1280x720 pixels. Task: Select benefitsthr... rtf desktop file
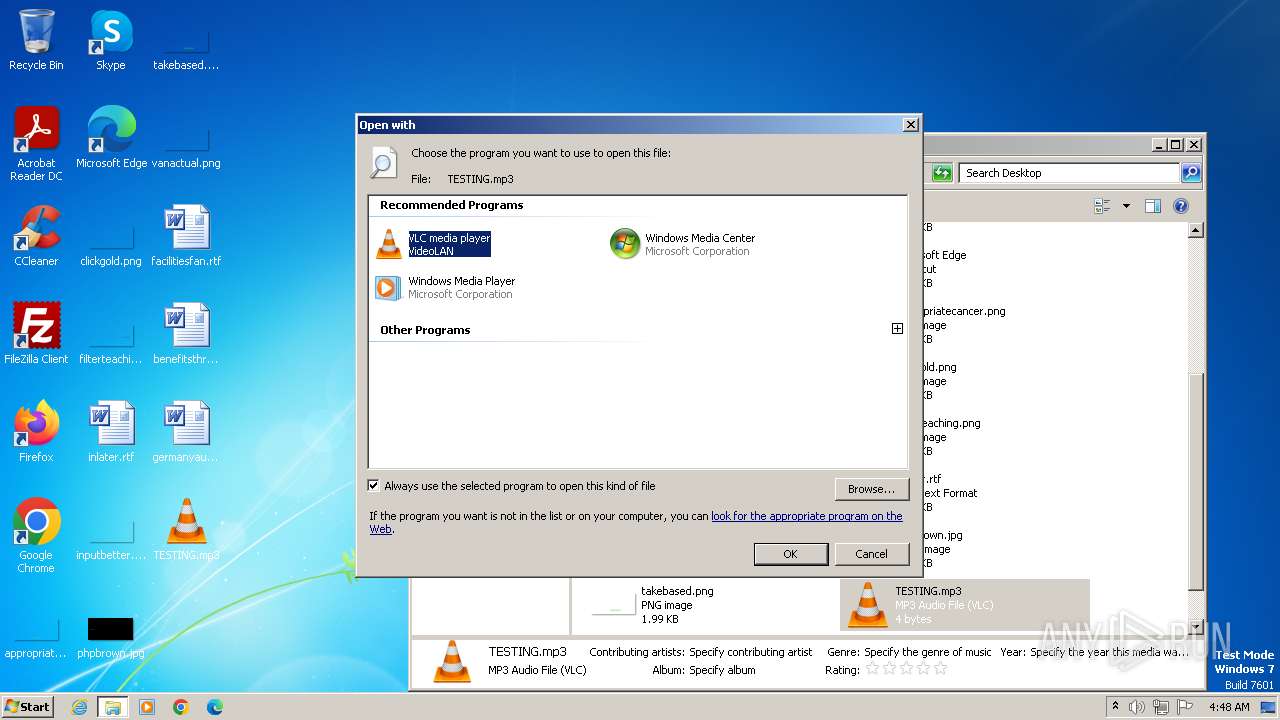point(187,334)
